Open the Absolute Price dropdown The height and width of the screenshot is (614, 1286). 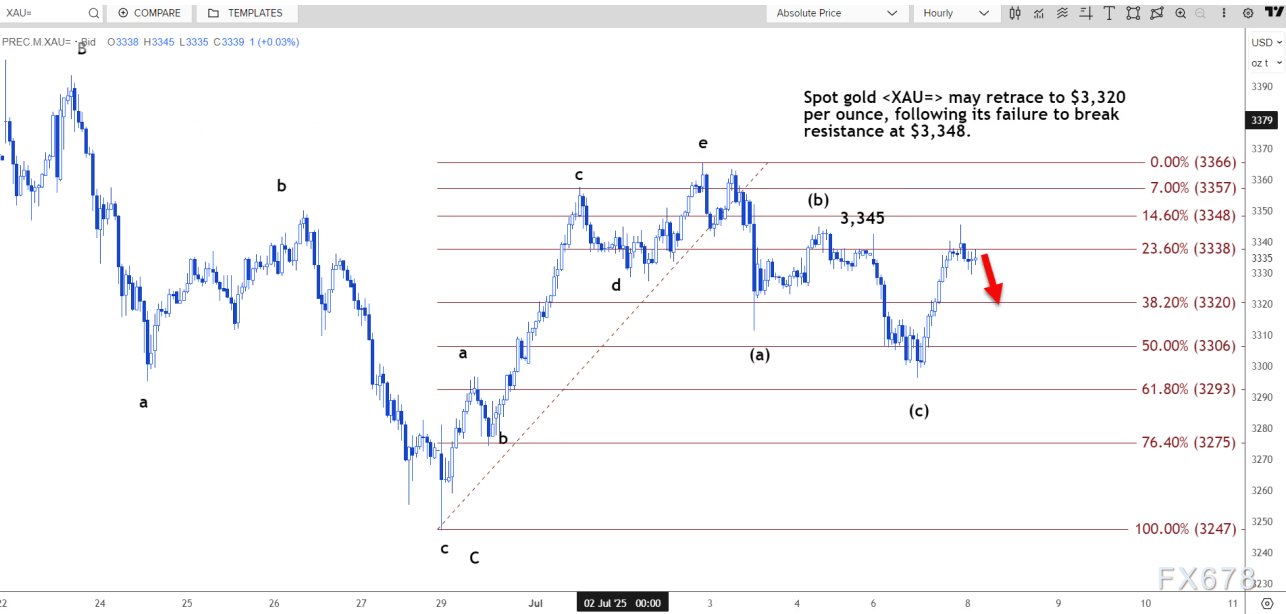click(836, 13)
